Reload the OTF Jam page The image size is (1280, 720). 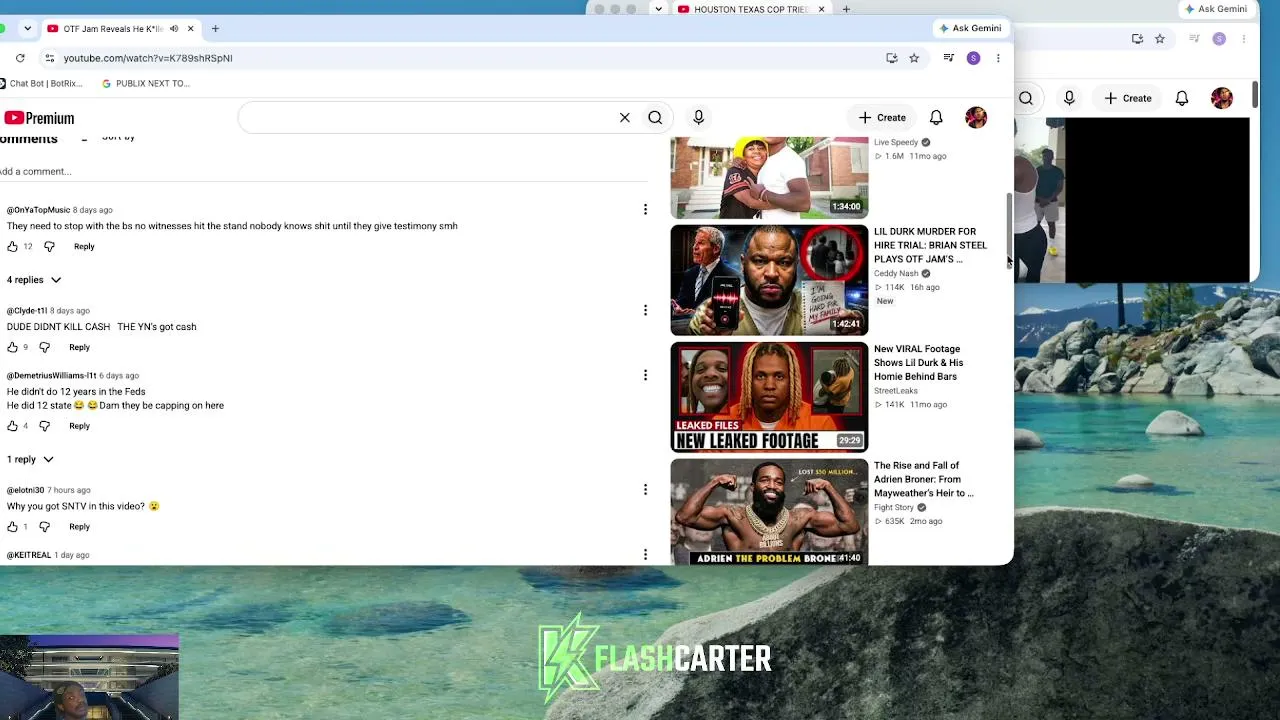point(20,58)
